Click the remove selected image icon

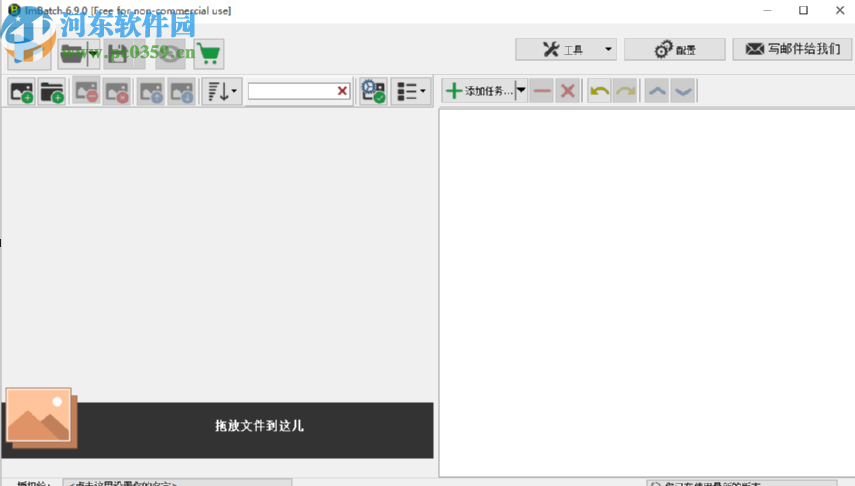click(x=86, y=92)
